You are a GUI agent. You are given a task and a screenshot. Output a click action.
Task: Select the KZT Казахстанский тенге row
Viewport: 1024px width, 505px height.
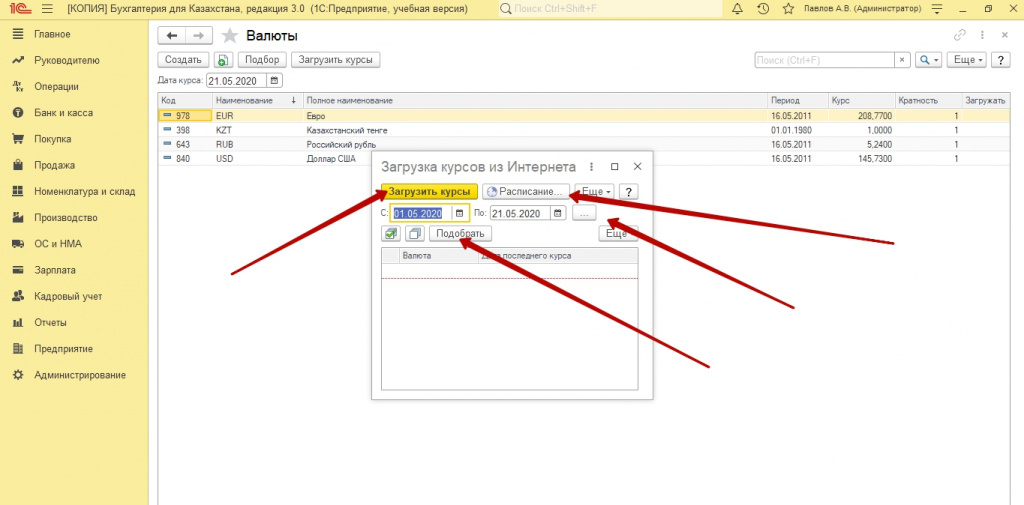point(584,130)
